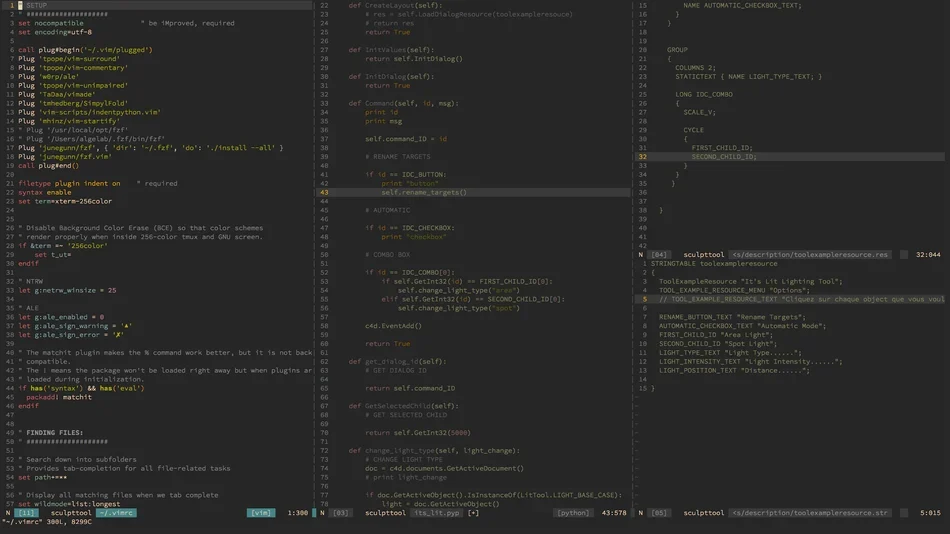Click the 'LONG IDC_COMBO' line

704,95
